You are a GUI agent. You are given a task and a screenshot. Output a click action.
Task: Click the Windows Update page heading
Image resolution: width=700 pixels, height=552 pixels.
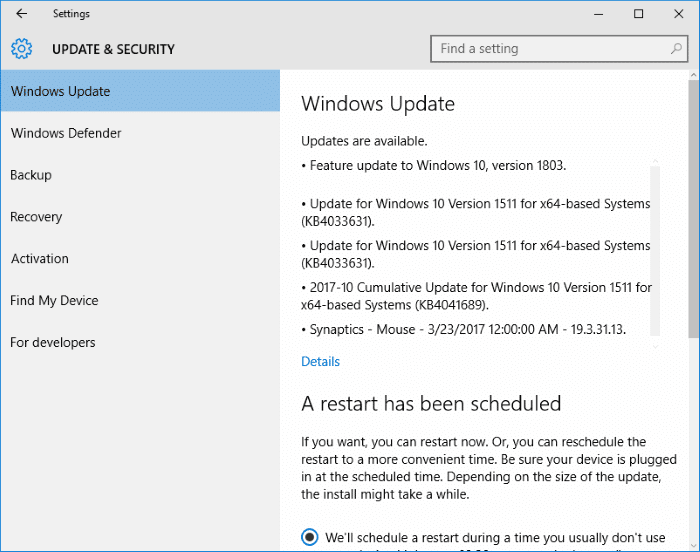(378, 104)
